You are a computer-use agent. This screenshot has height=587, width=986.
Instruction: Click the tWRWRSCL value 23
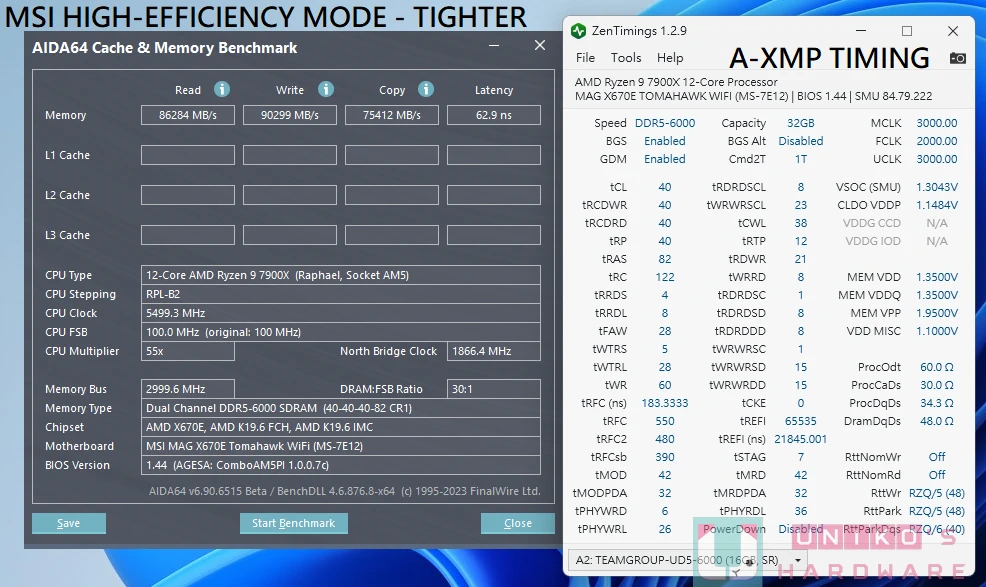(800, 205)
